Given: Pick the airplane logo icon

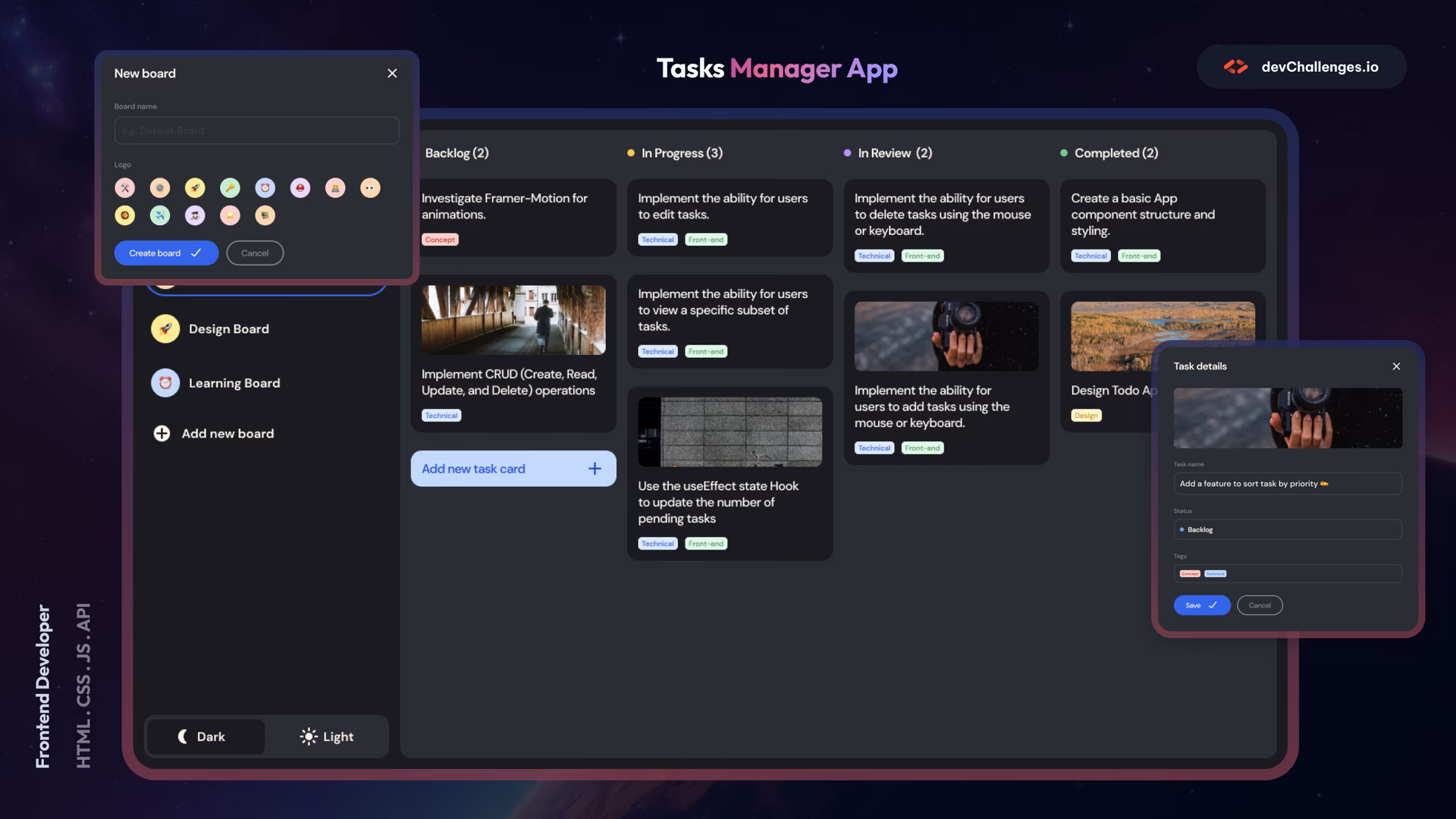Looking at the screenshot, I should [x=160, y=216].
